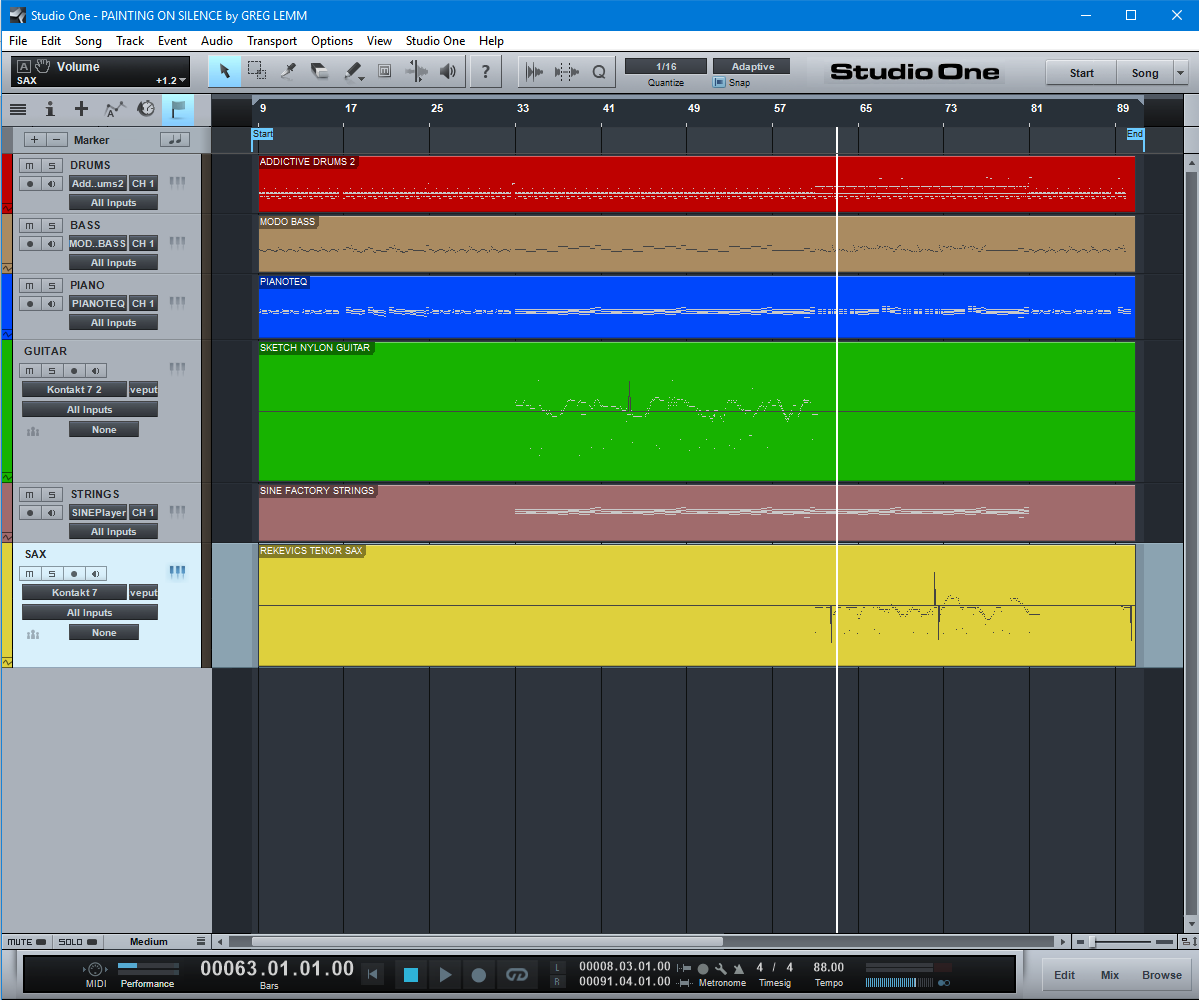Click the DRUMS instrument keyboard icon
The width and height of the screenshot is (1199, 1000).
pyautogui.click(x=177, y=182)
